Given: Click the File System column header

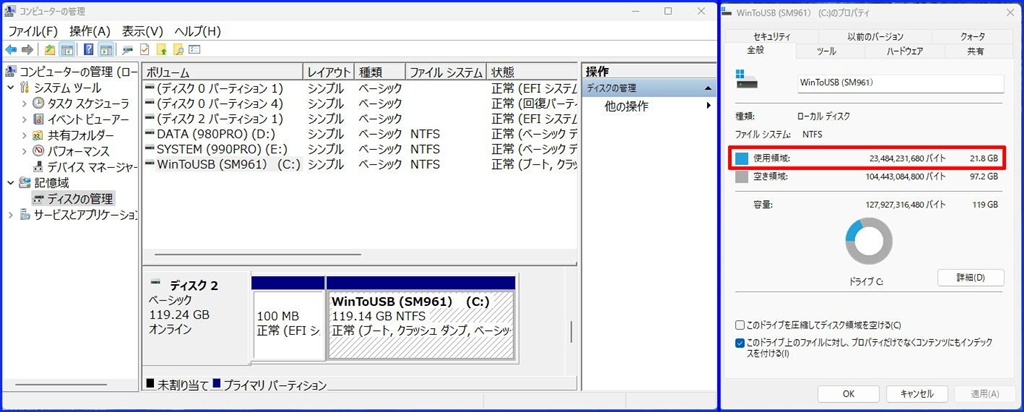Looking at the screenshot, I should point(445,72).
